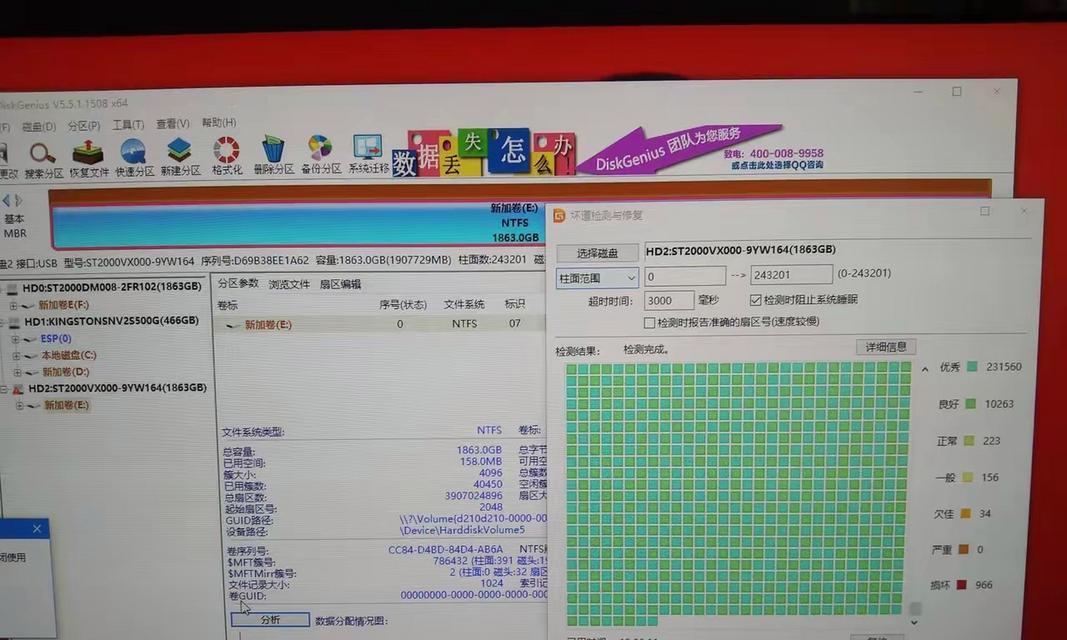1067x640 pixels.
Task: Click the end cylinder field showing 243201
Action: [x=791, y=274]
